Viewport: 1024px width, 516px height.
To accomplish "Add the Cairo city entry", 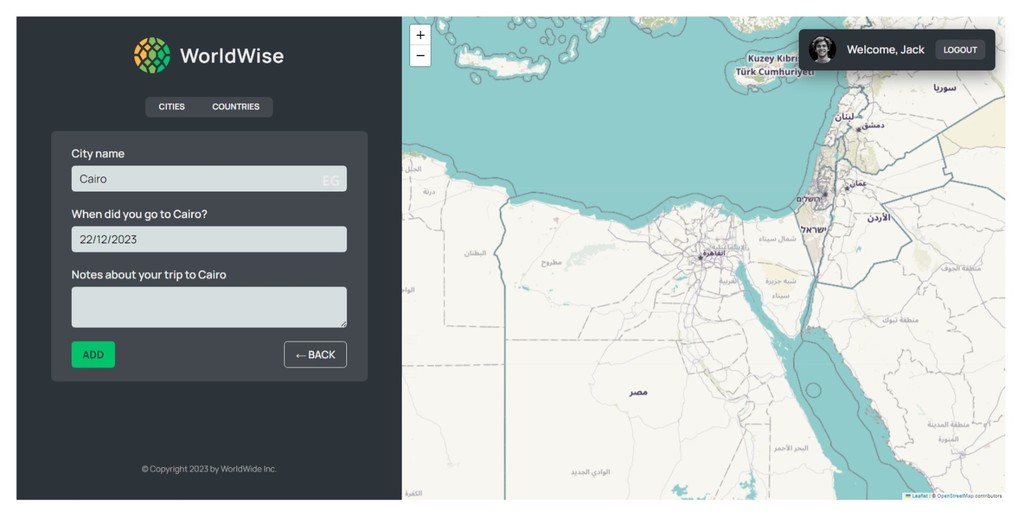I will (93, 355).
